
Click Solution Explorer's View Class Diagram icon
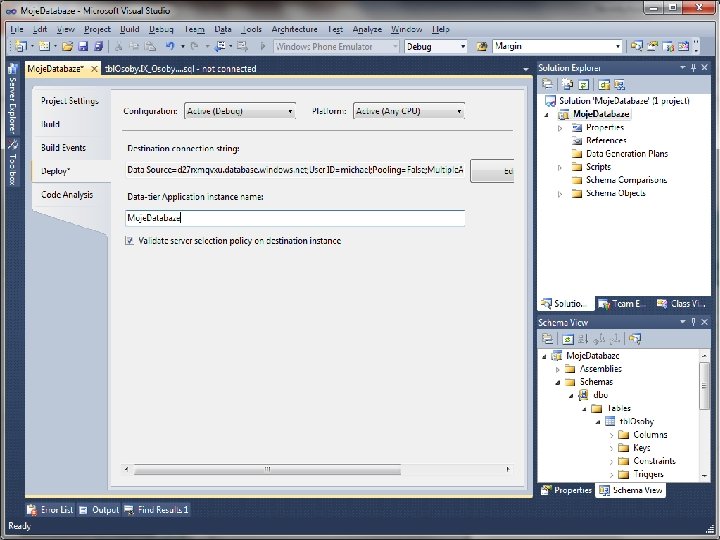pos(619,84)
